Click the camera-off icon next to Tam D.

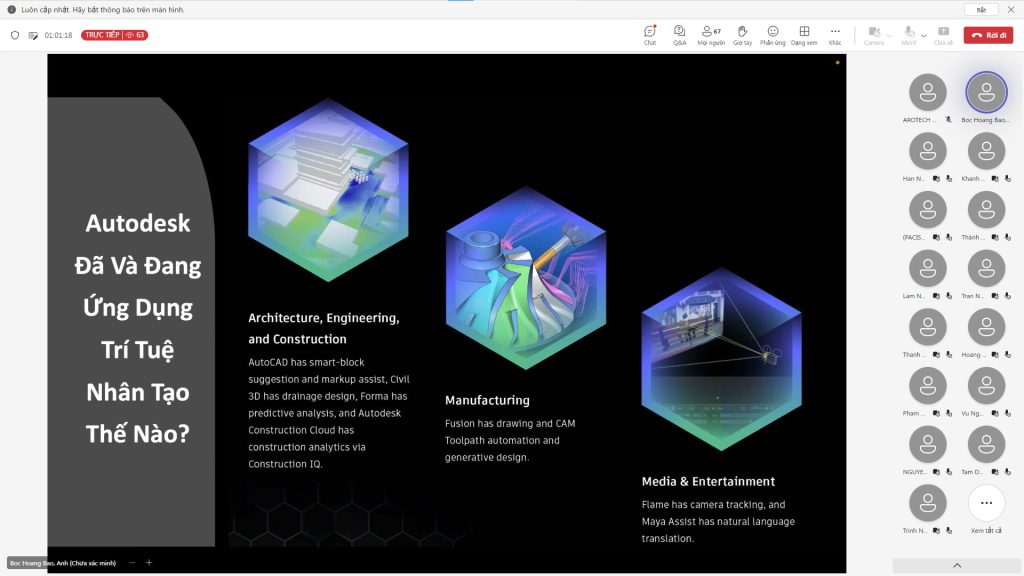pyautogui.click(x=995, y=473)
